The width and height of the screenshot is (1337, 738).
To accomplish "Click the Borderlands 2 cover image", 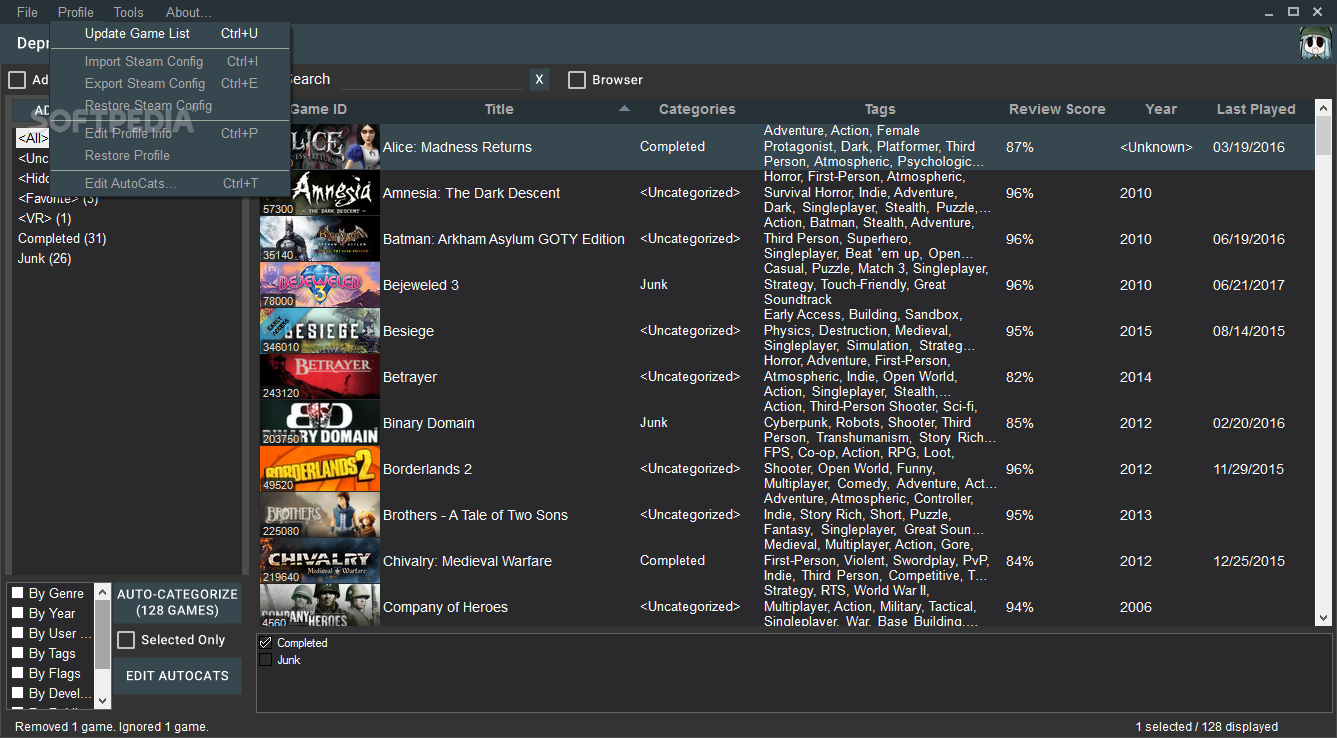I will point(320,469).
